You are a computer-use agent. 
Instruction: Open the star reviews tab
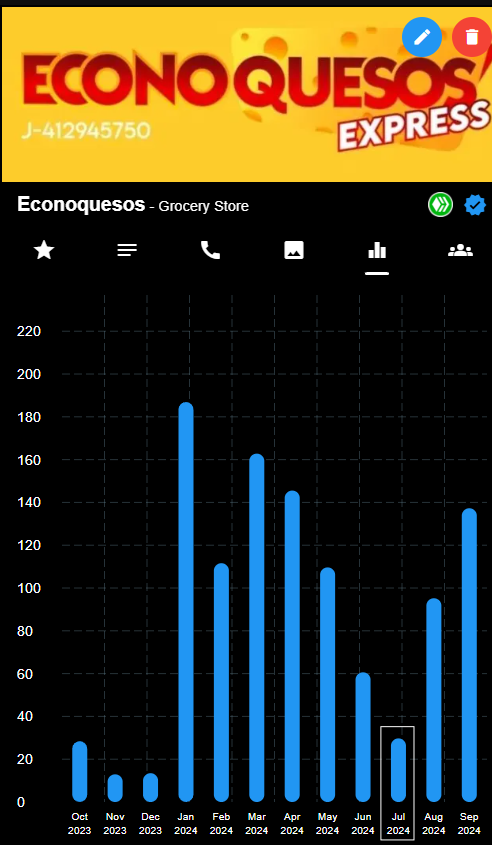tap(44, 250)
